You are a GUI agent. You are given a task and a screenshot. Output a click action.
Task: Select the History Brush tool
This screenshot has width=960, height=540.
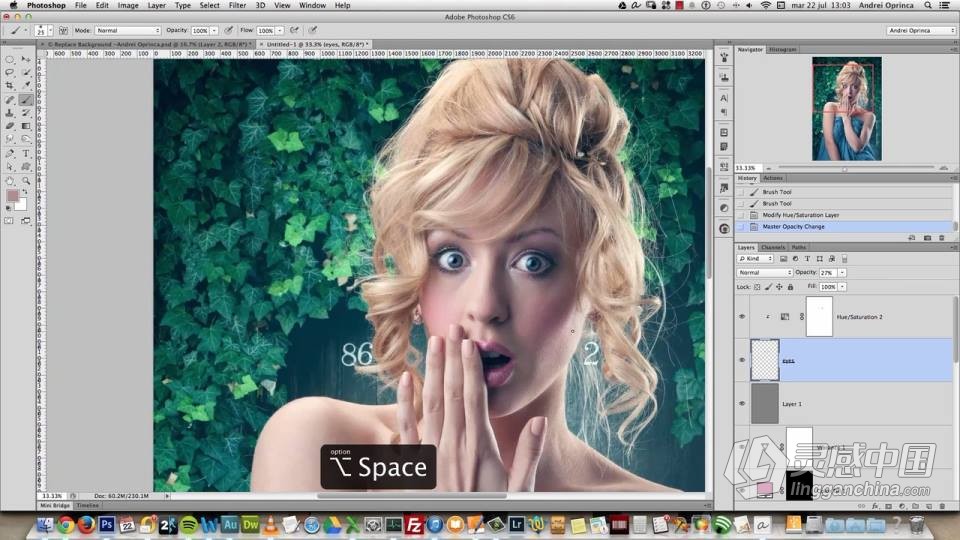[x=26, y=113]
